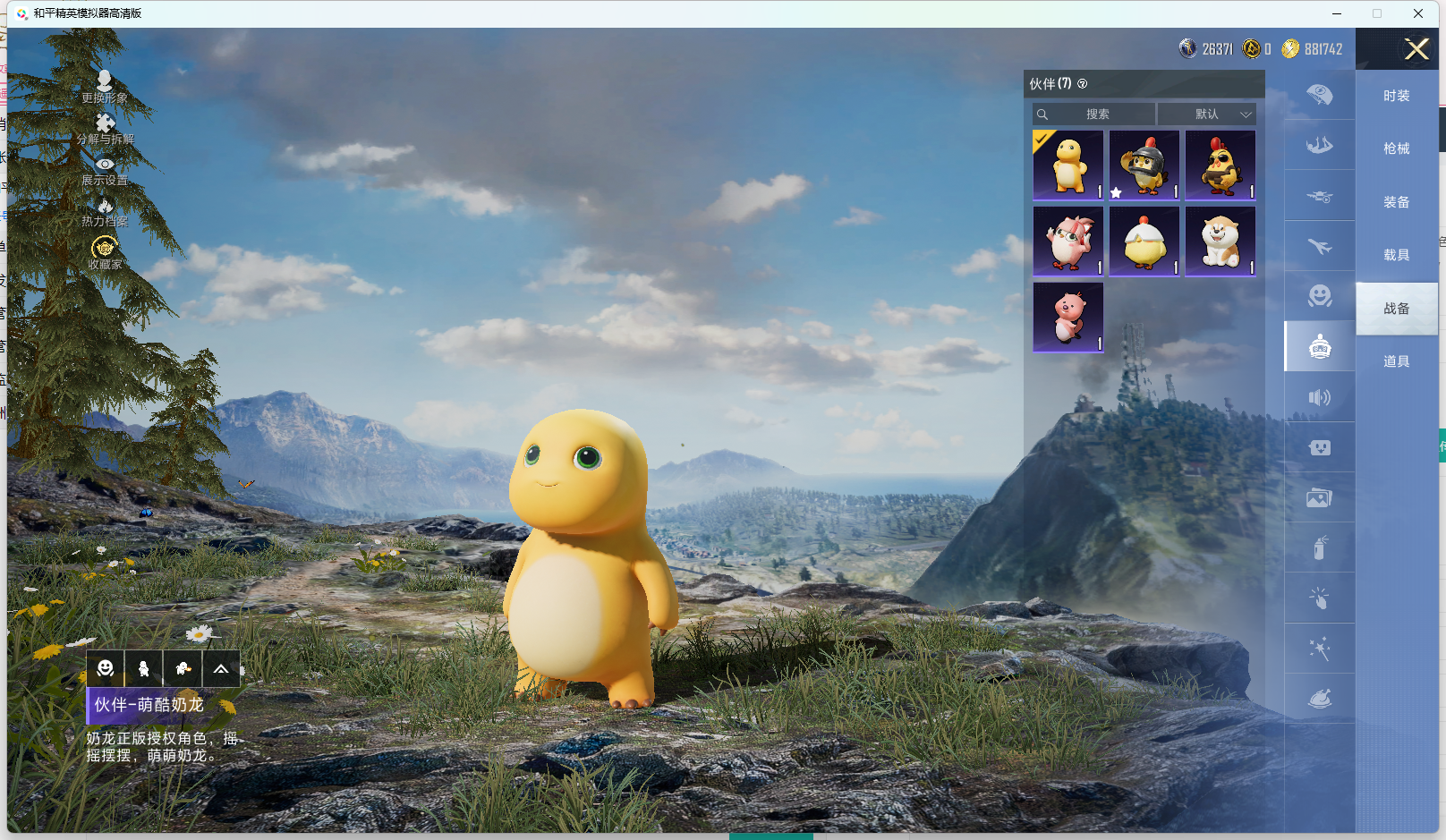Toggle the smiley emote button above companion name

(106, 669)
